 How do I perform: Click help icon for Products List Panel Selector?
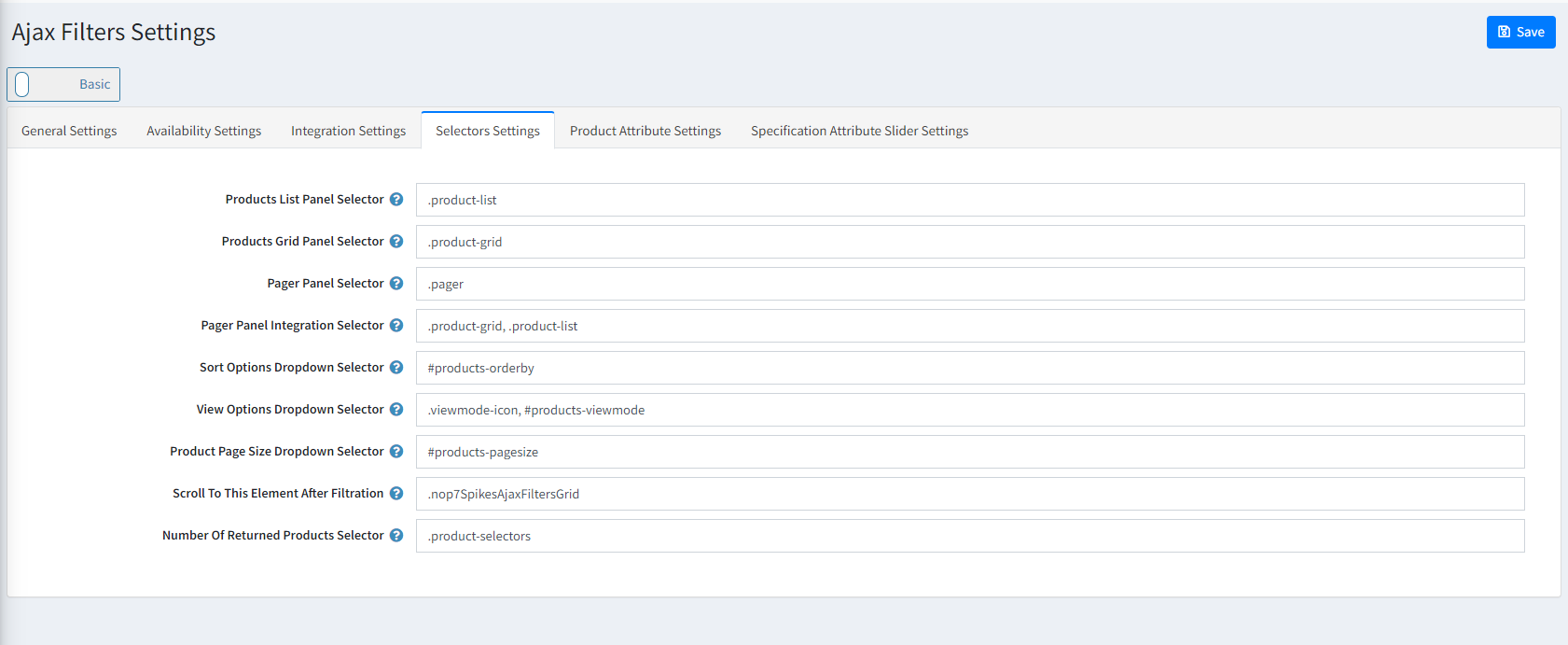click(x=396, y=199)
